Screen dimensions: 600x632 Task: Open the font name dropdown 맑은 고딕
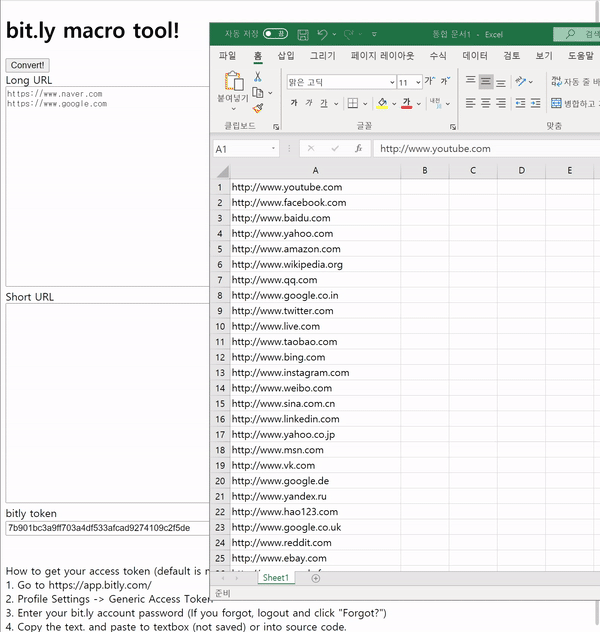click(392, 83)
